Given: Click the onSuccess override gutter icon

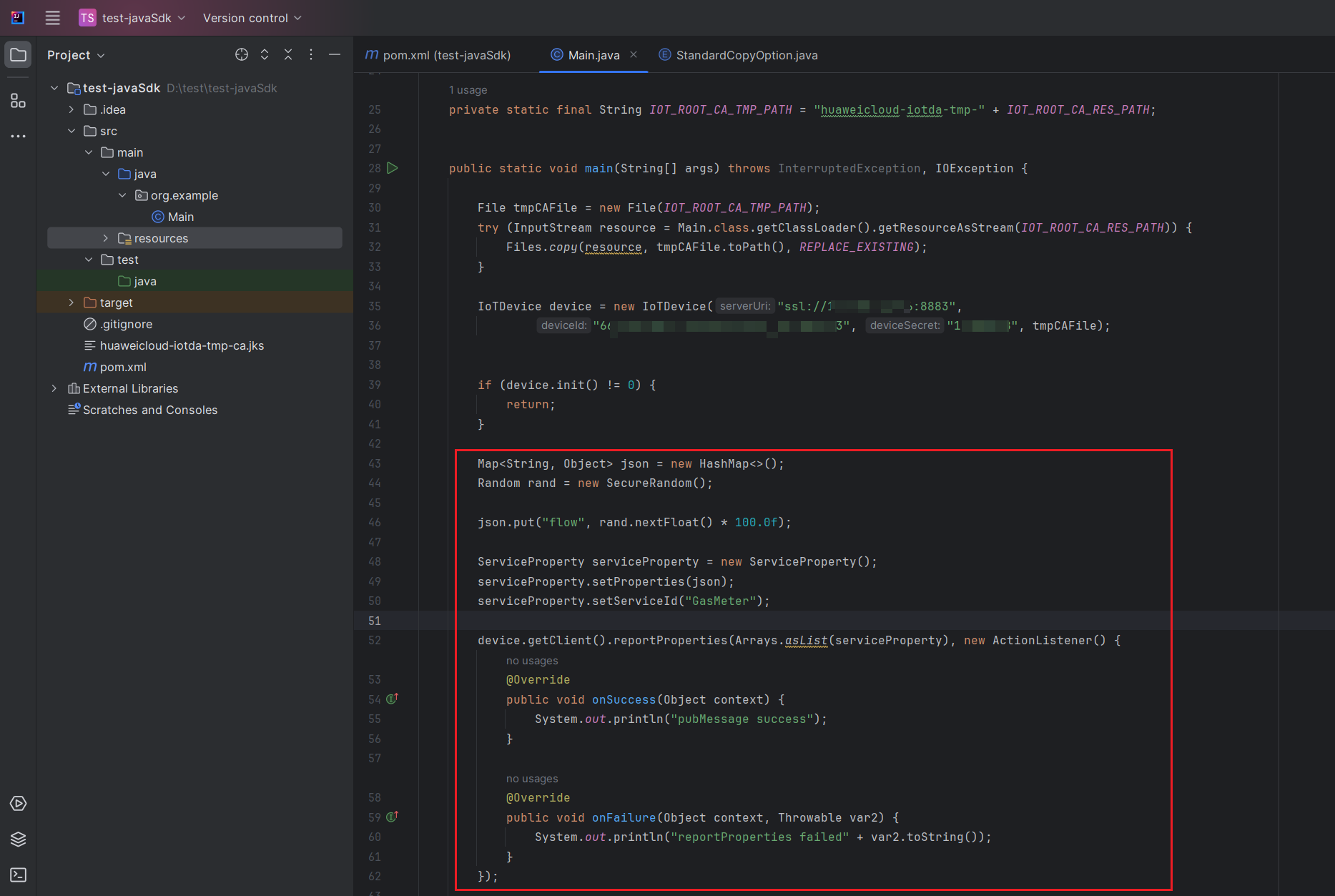Looking at the screenshot, I should point(393,699).
